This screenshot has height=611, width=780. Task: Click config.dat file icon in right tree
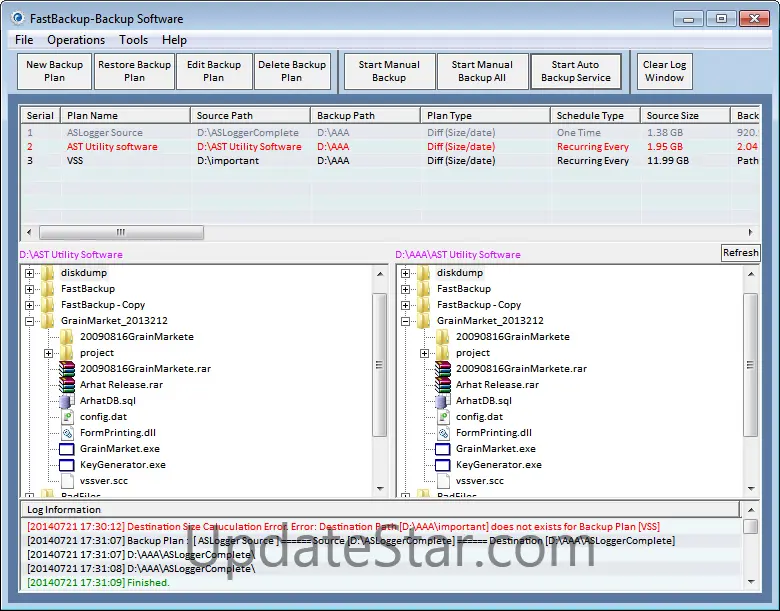[x=443, y=416]
